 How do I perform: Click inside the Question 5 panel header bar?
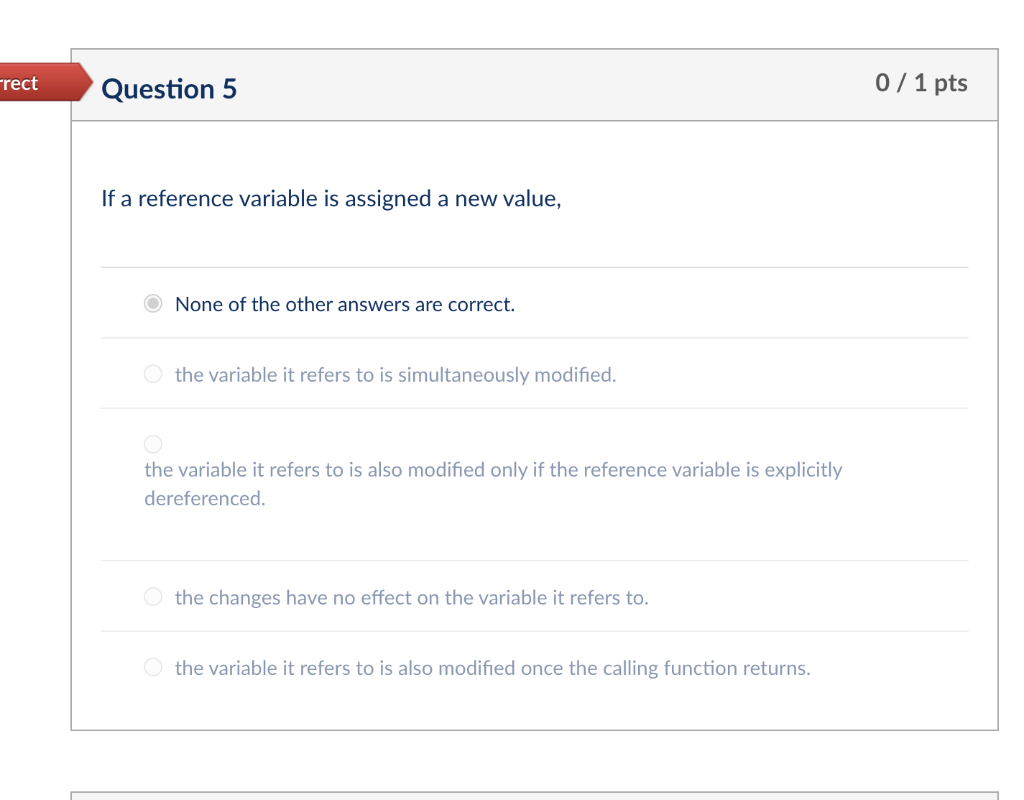tap(550, 84)
